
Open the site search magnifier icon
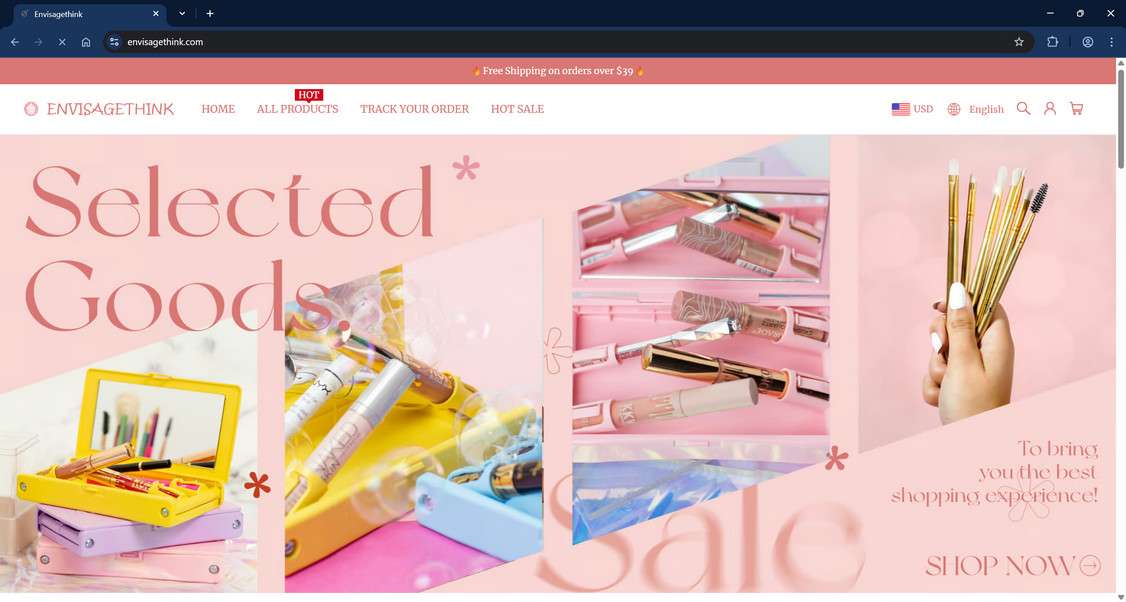pos(1023,108)
